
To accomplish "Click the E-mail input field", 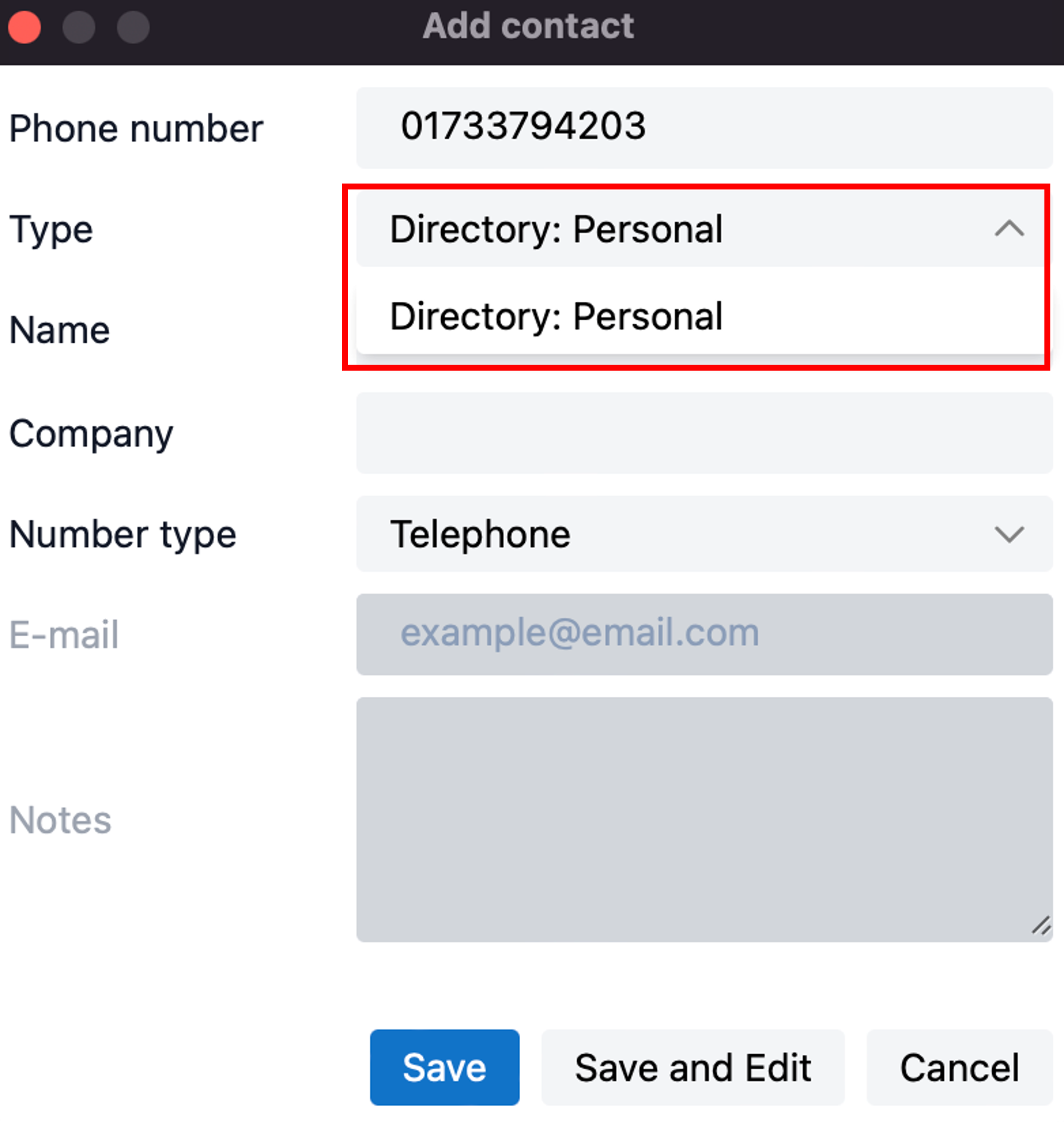I will (x=704, y=634).
